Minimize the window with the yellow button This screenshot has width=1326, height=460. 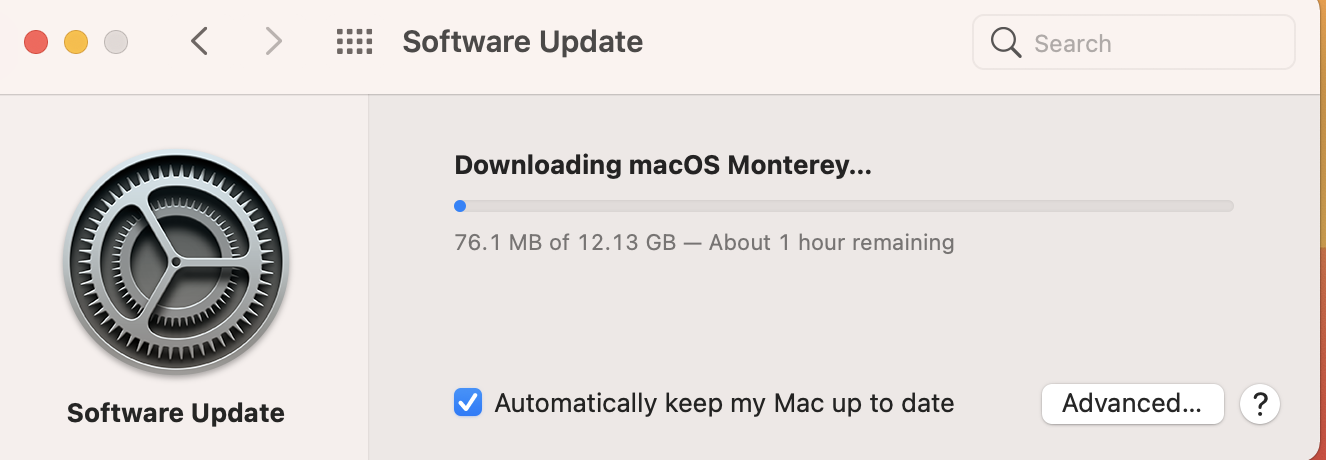pos(76,42)
